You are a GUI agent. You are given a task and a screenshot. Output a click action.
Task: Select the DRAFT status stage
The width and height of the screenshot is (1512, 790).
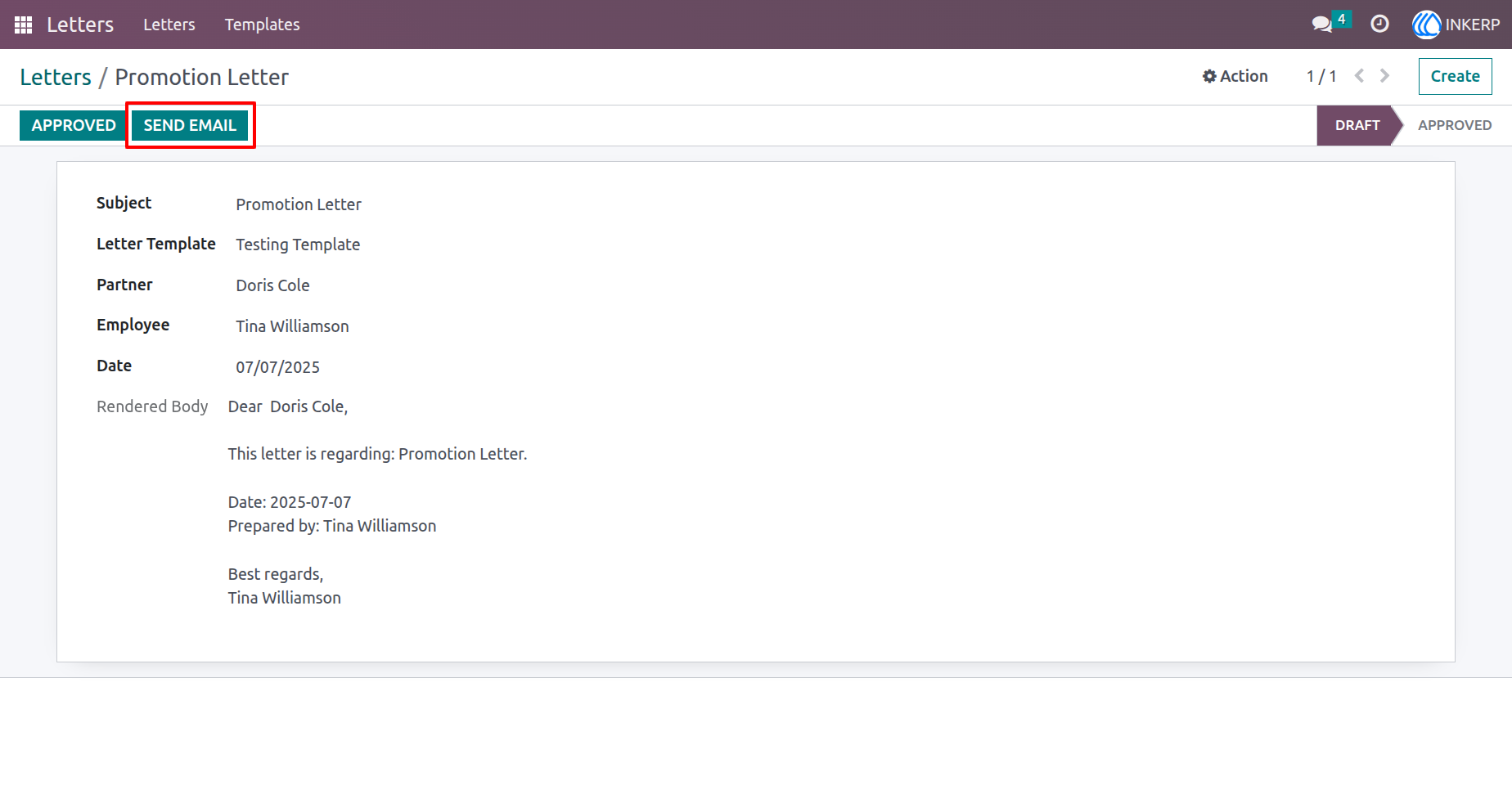(1357, 125)
